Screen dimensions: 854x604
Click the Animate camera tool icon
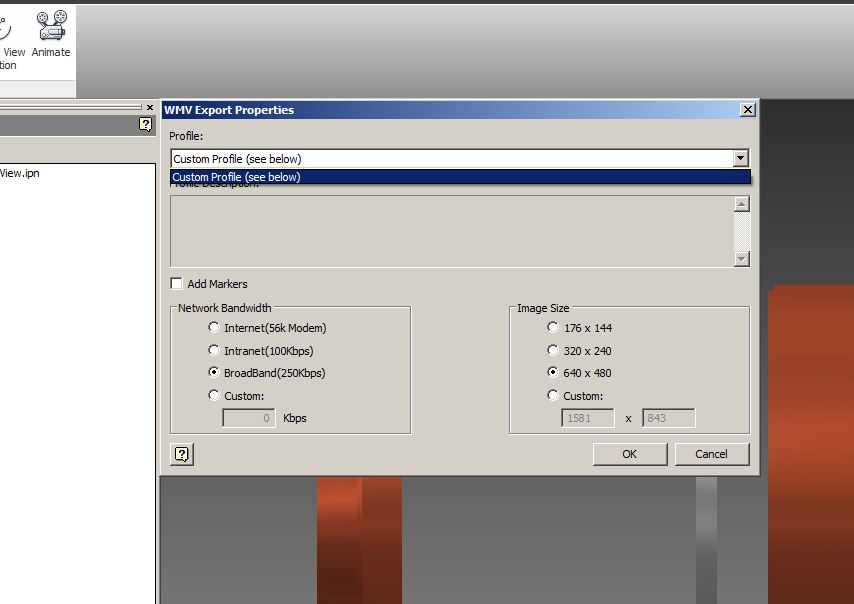point(50,25)
